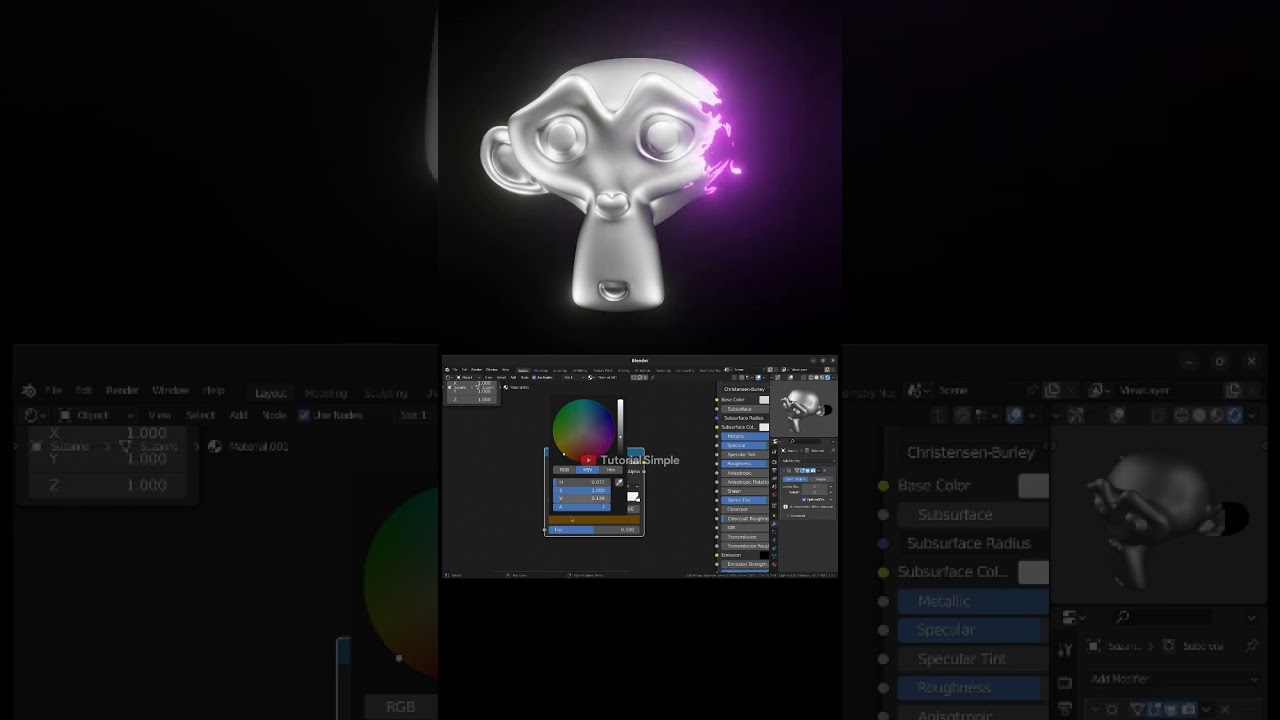This screenshot has width=1280, height=720.
Task: Open the node editor type selector icon
Action: click(x=450, y=377)
